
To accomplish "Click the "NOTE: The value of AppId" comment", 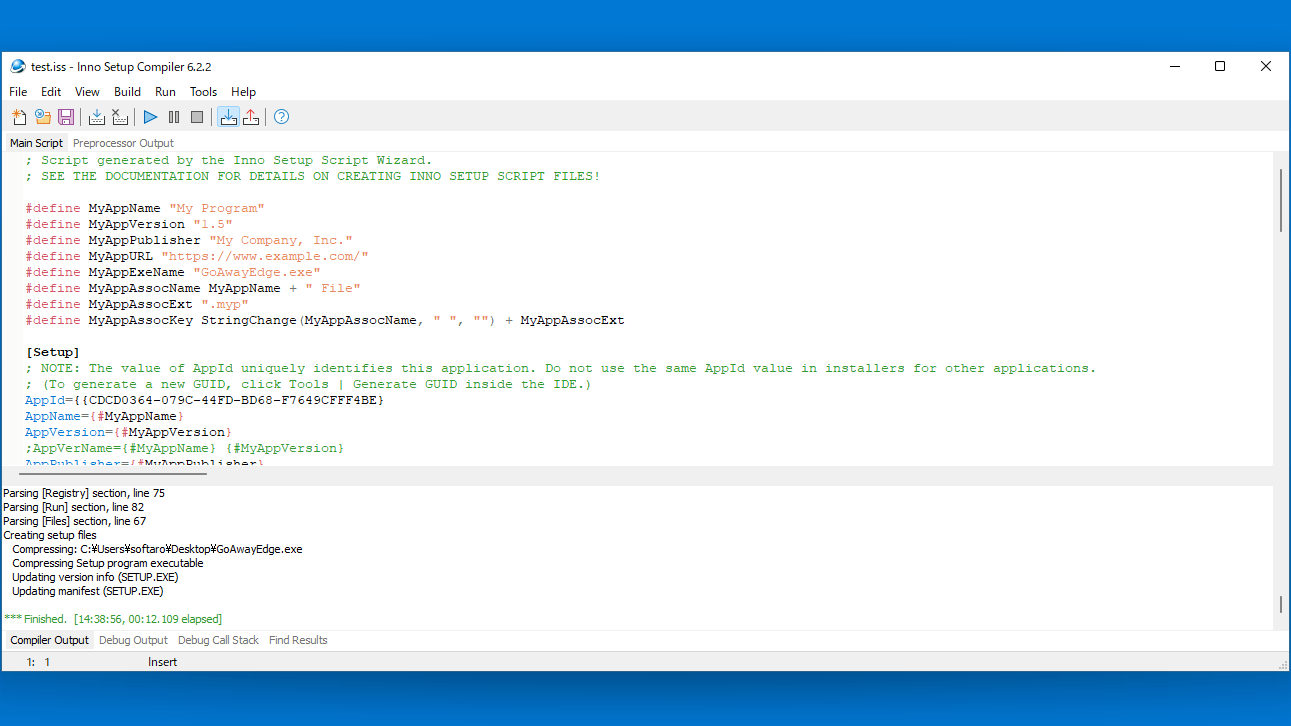I will click(x=561, y=368).
